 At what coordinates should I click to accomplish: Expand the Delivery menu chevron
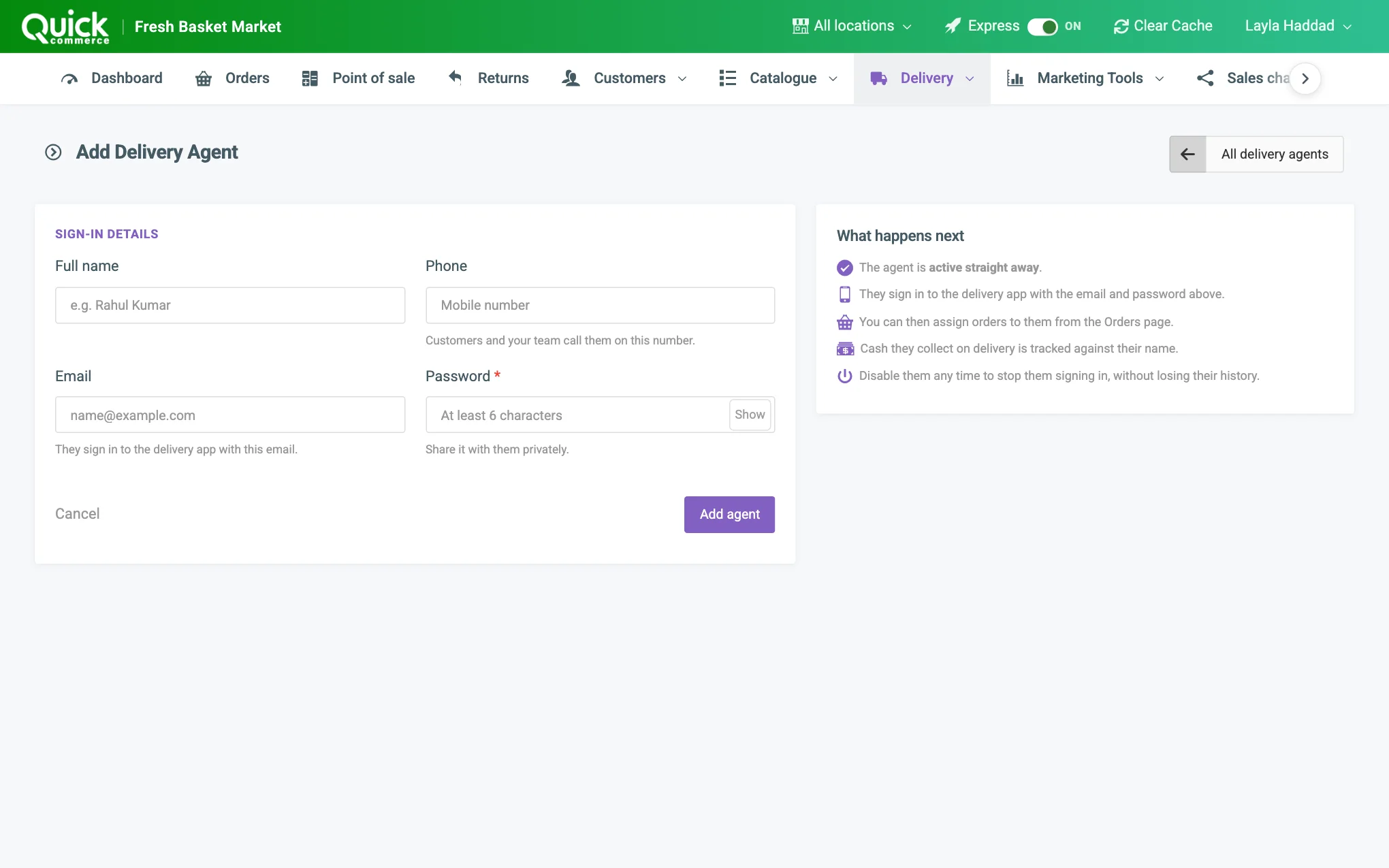coord(970,79)
